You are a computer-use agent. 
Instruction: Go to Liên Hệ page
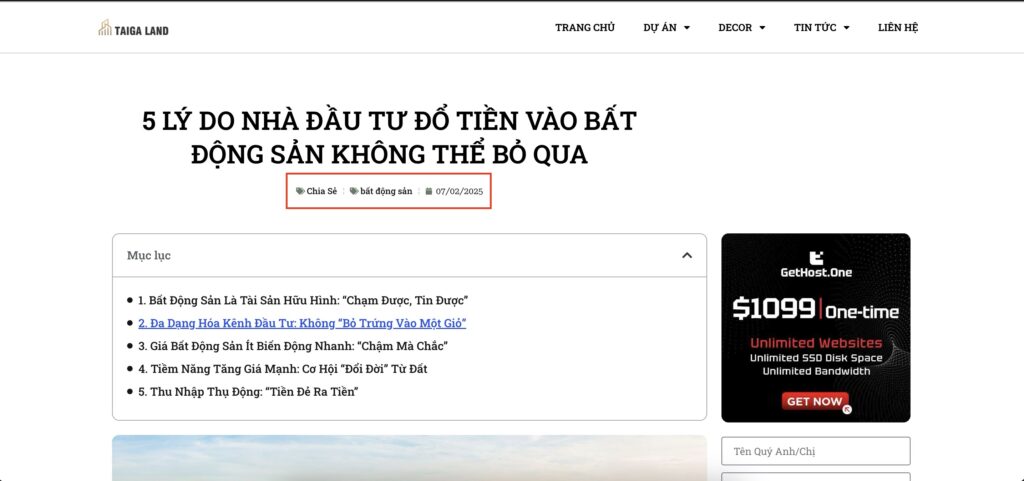[898, 27]
